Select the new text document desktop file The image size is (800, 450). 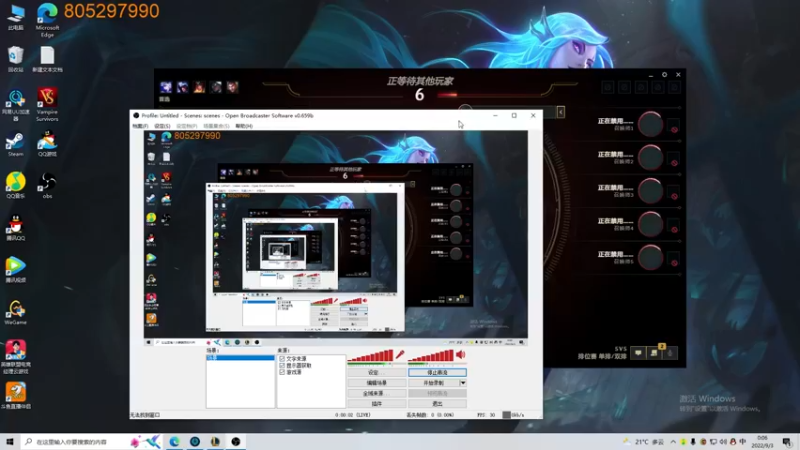(x=47, y=59)
